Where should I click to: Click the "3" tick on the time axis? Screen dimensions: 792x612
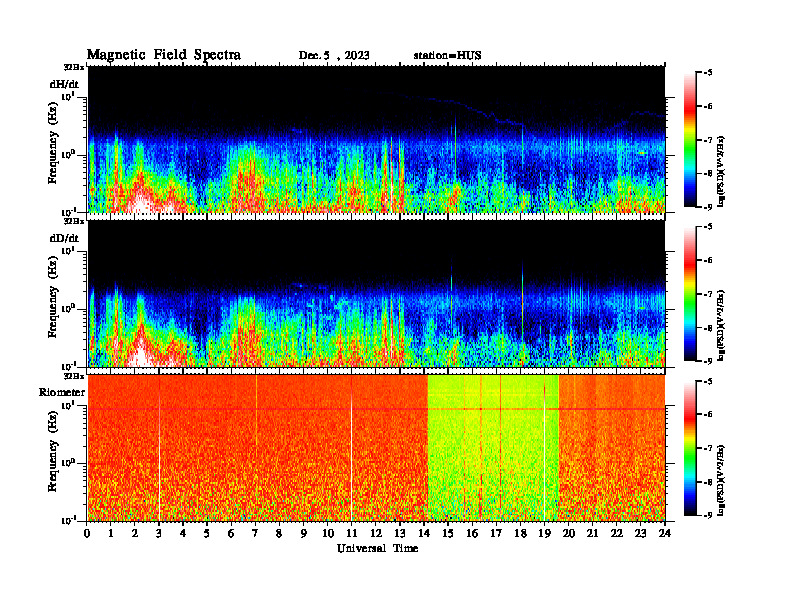coord(159,533)
